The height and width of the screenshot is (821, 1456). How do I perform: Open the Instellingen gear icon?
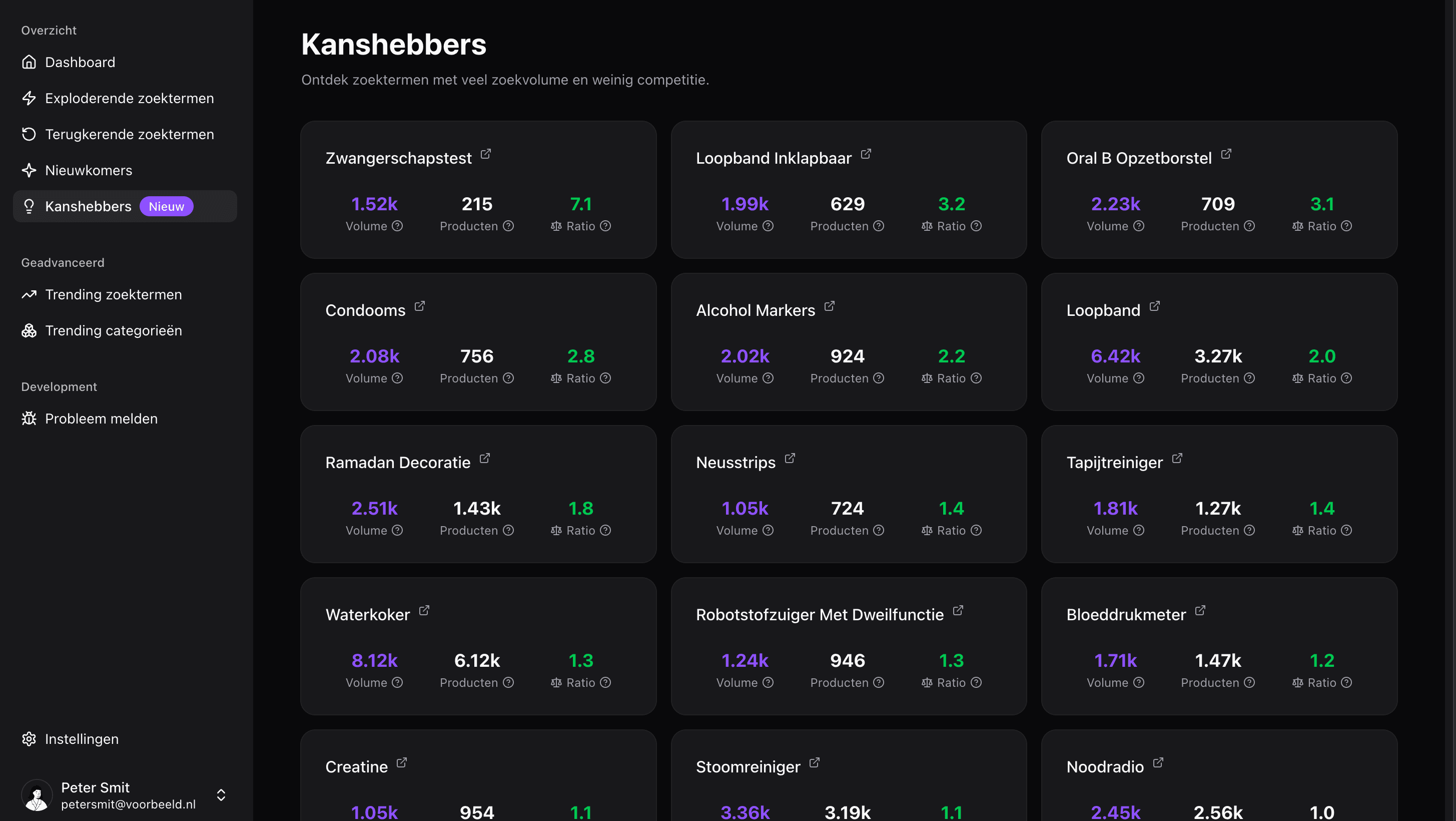[x=29, y=739]
